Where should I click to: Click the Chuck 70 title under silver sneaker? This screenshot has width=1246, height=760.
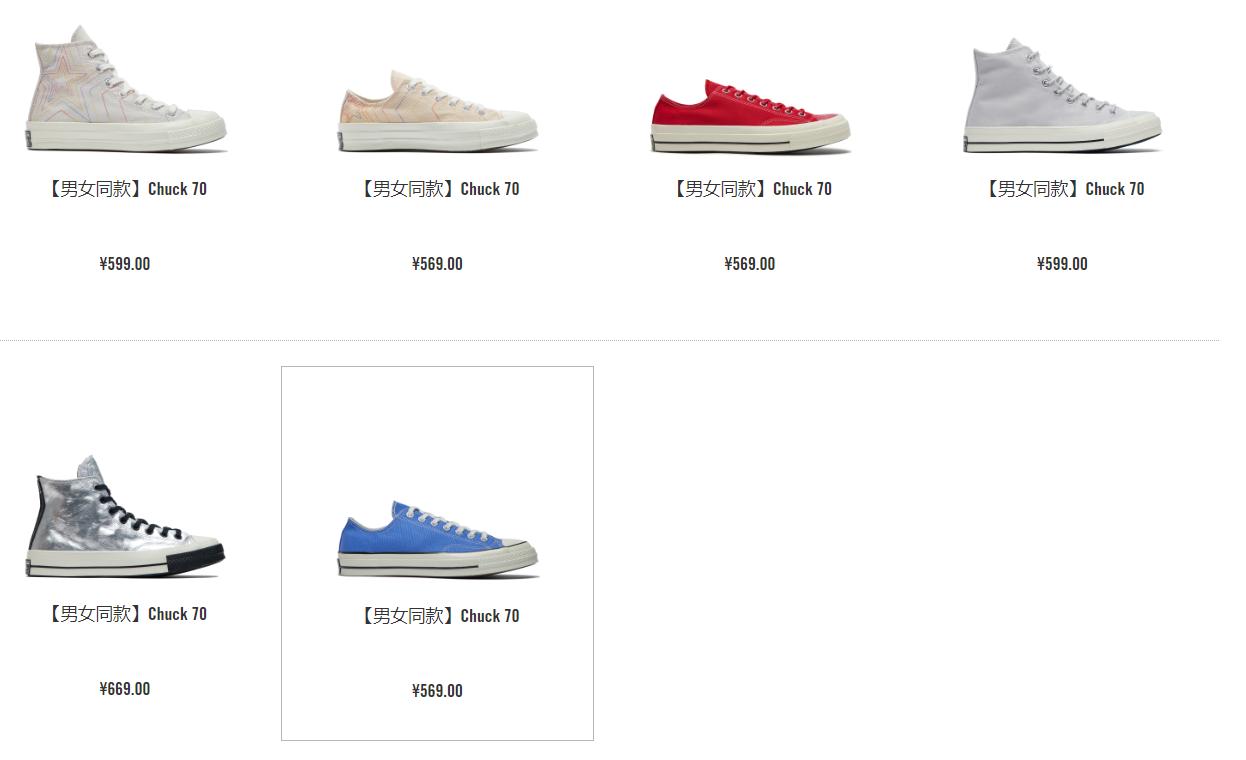pos(126,614)
